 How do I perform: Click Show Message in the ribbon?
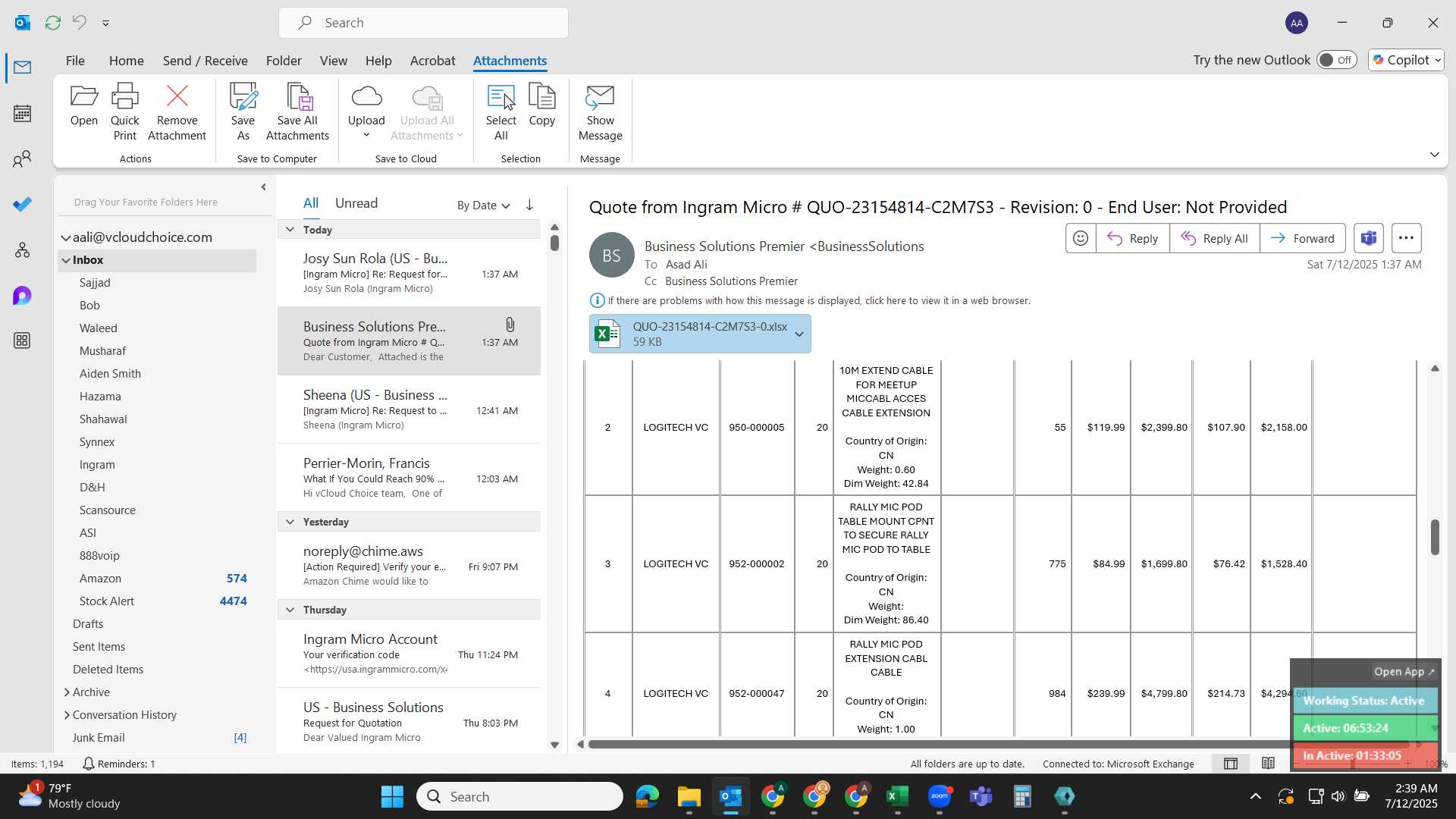pos(600,112)
